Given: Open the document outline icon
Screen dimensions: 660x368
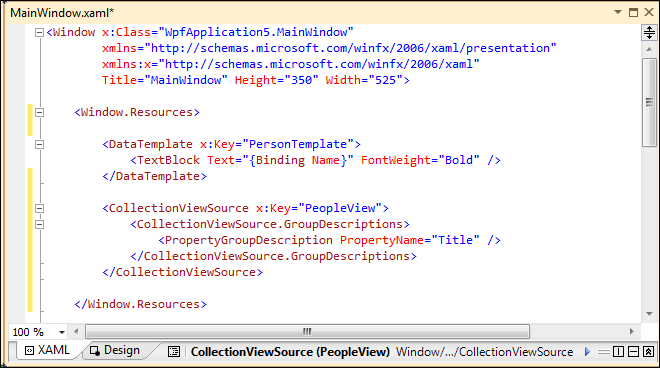Looking at the screenshot, I should [x=174, y=352].
